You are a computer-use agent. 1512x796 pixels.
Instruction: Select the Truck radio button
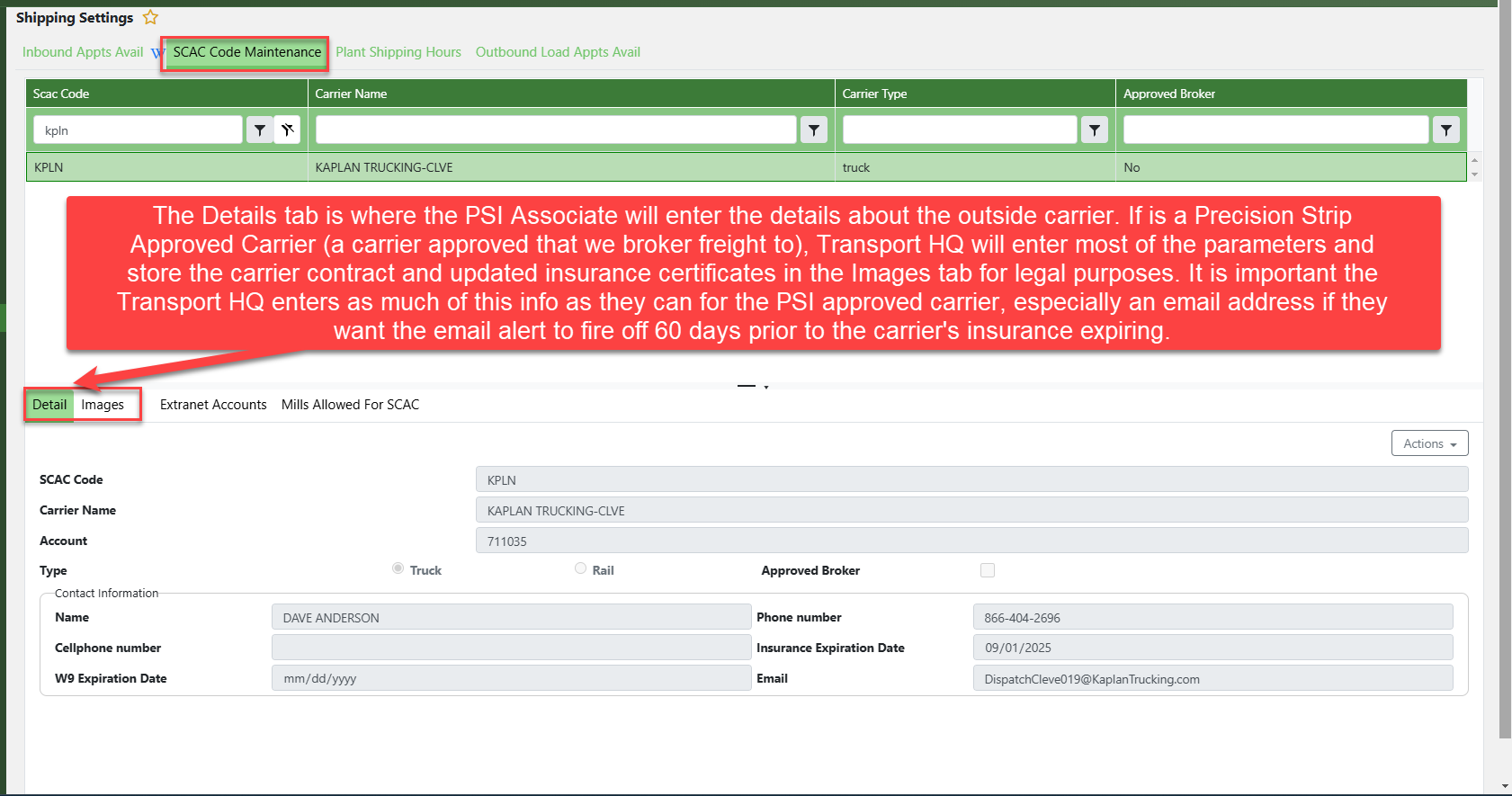click(398, 568)
